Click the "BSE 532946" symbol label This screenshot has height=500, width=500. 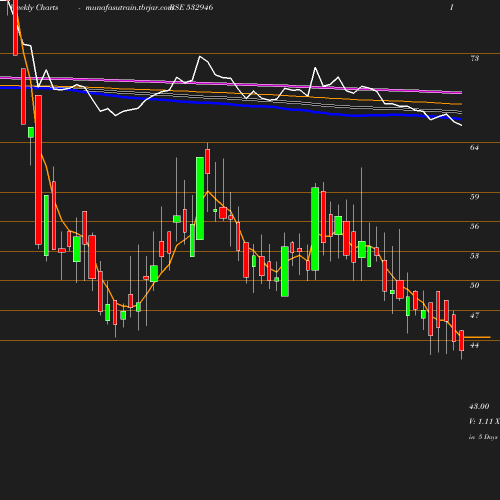(x=192, y=7)
